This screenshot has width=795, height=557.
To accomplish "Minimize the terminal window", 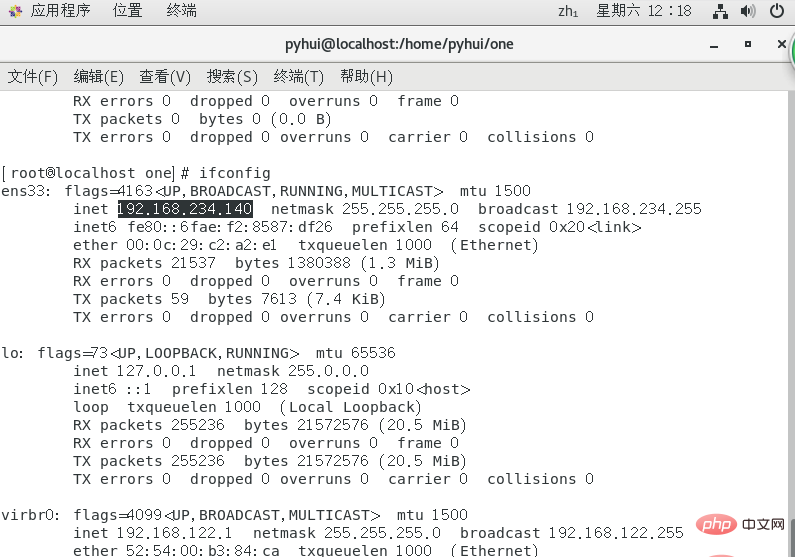I will tap(714, 45).
